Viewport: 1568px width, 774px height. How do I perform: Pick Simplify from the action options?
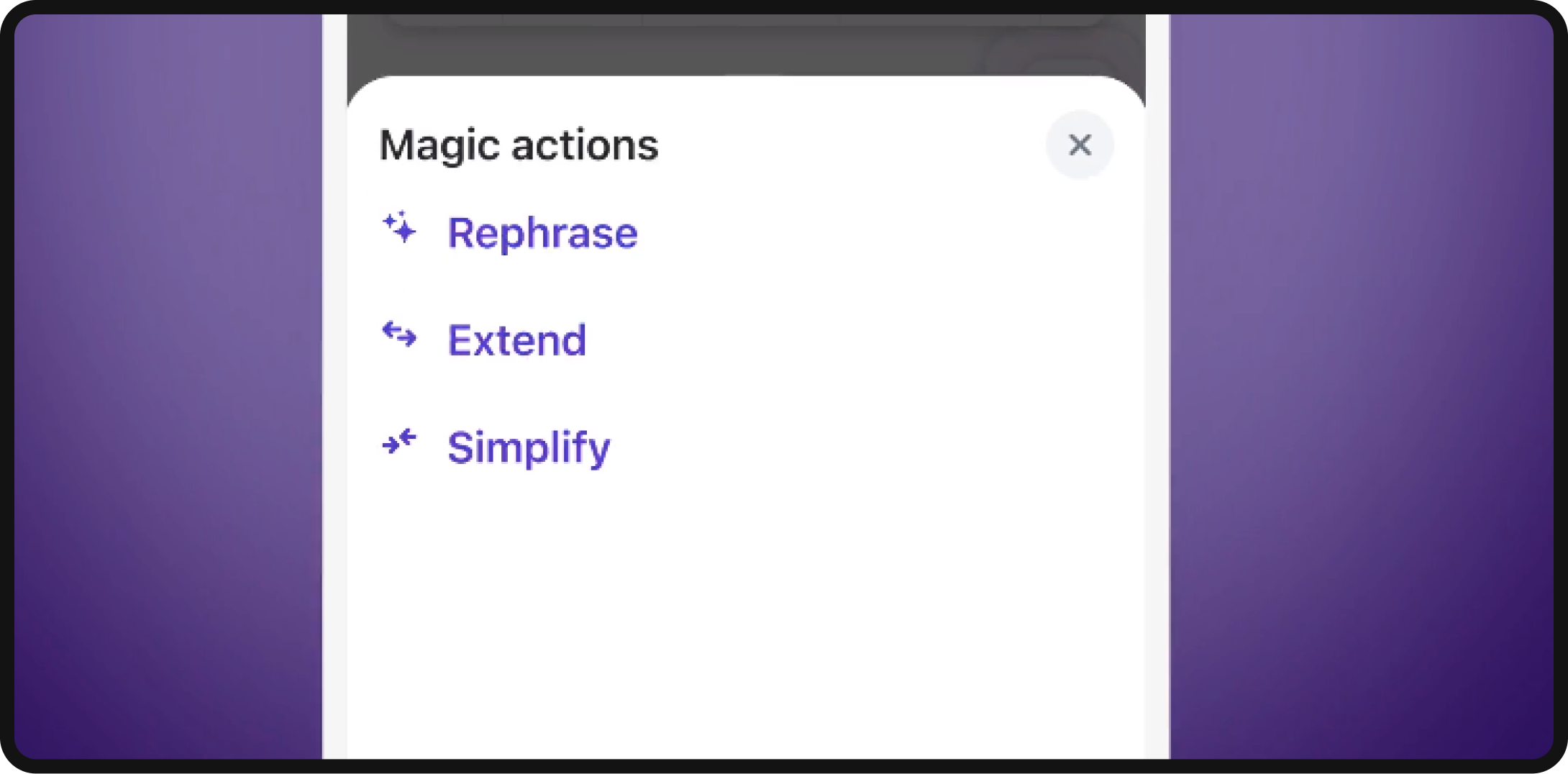click(528, 446)
